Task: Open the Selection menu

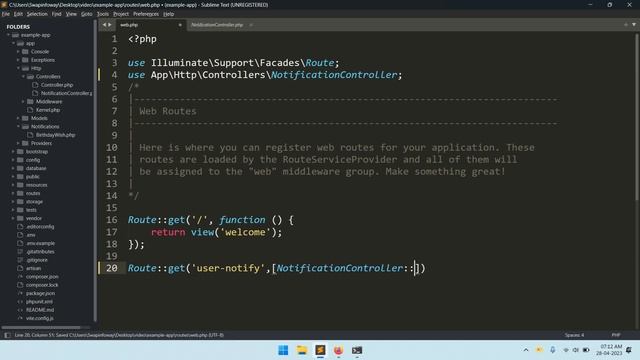Action: [x=37, y=14]
